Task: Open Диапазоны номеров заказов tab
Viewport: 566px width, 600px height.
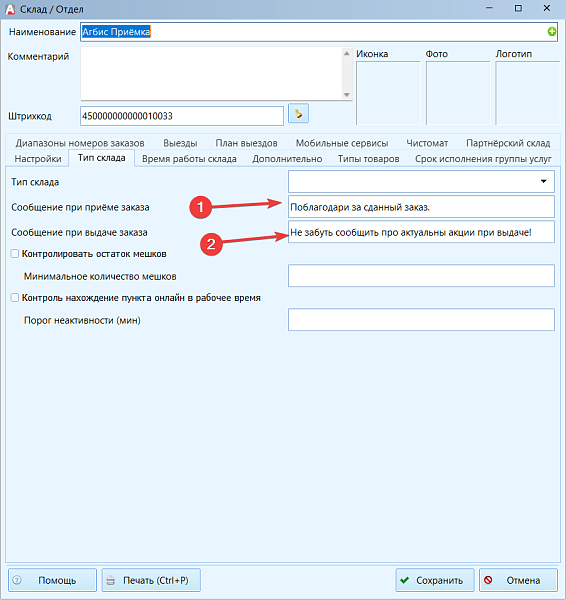Action: (x=80, y=143)
